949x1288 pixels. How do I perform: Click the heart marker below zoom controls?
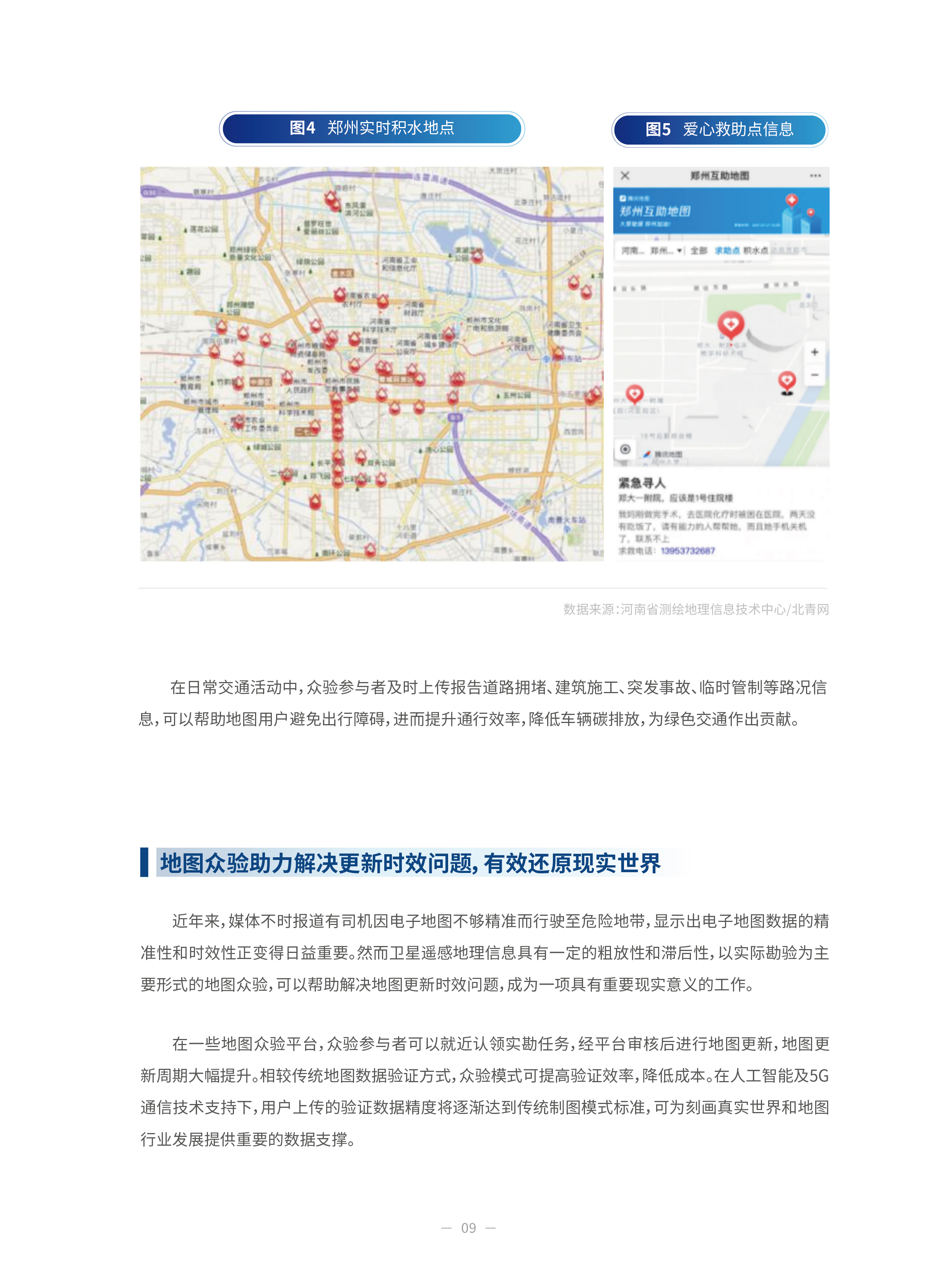tap(786, 381)
